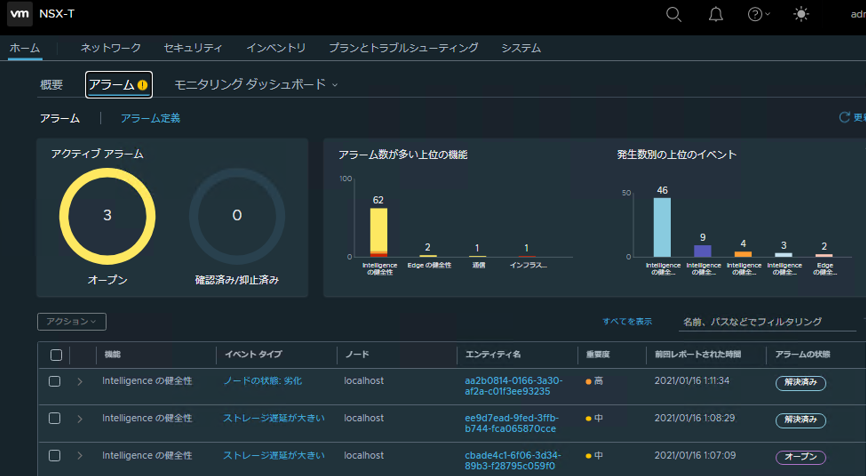Click the light blue bar showing 46
The image size is (866, 476).
[x=662, y=228]
